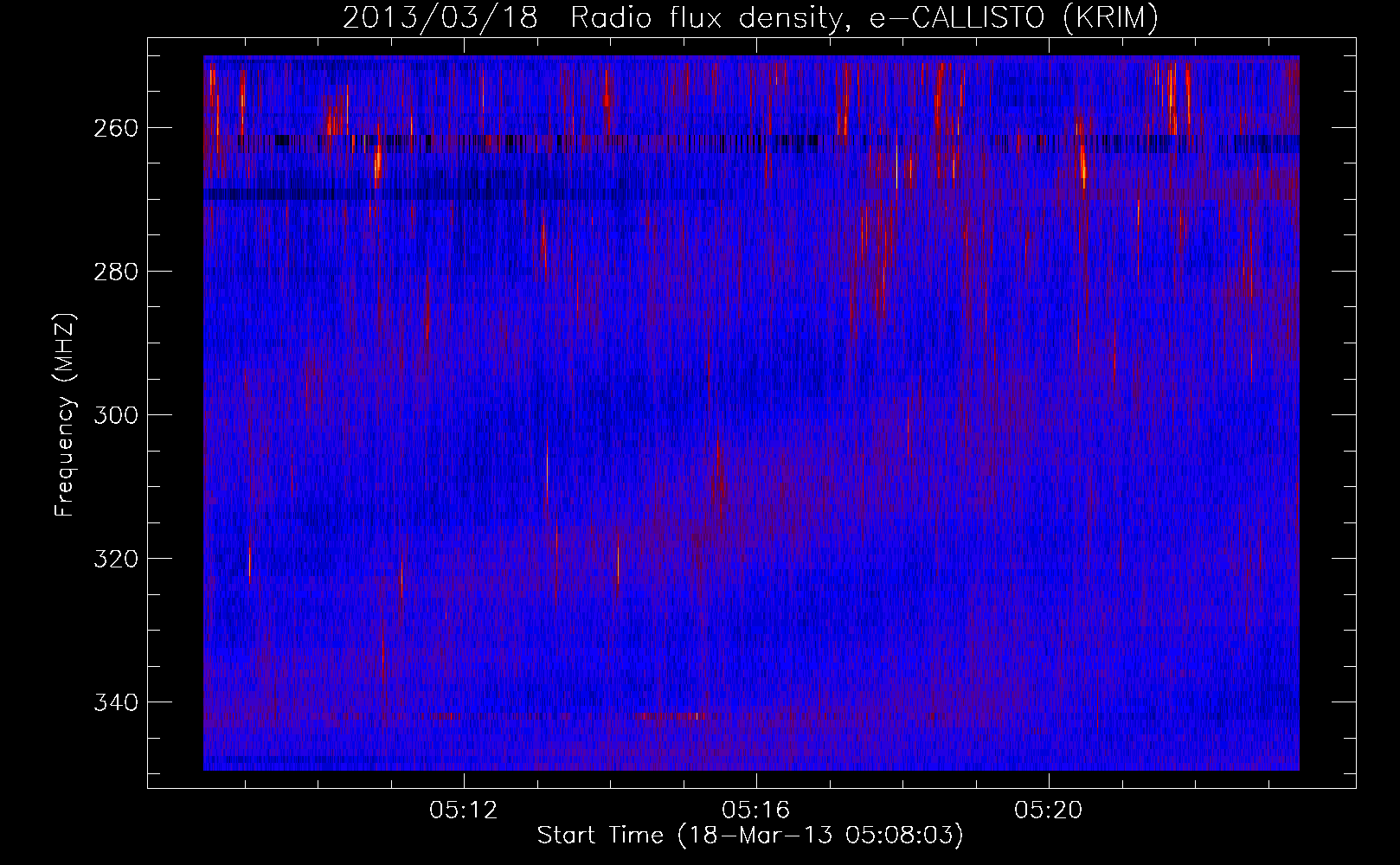Screen dimensions: 1400x865
Task: Click the 05:20 time tick label
Action: click(1049, 811)
